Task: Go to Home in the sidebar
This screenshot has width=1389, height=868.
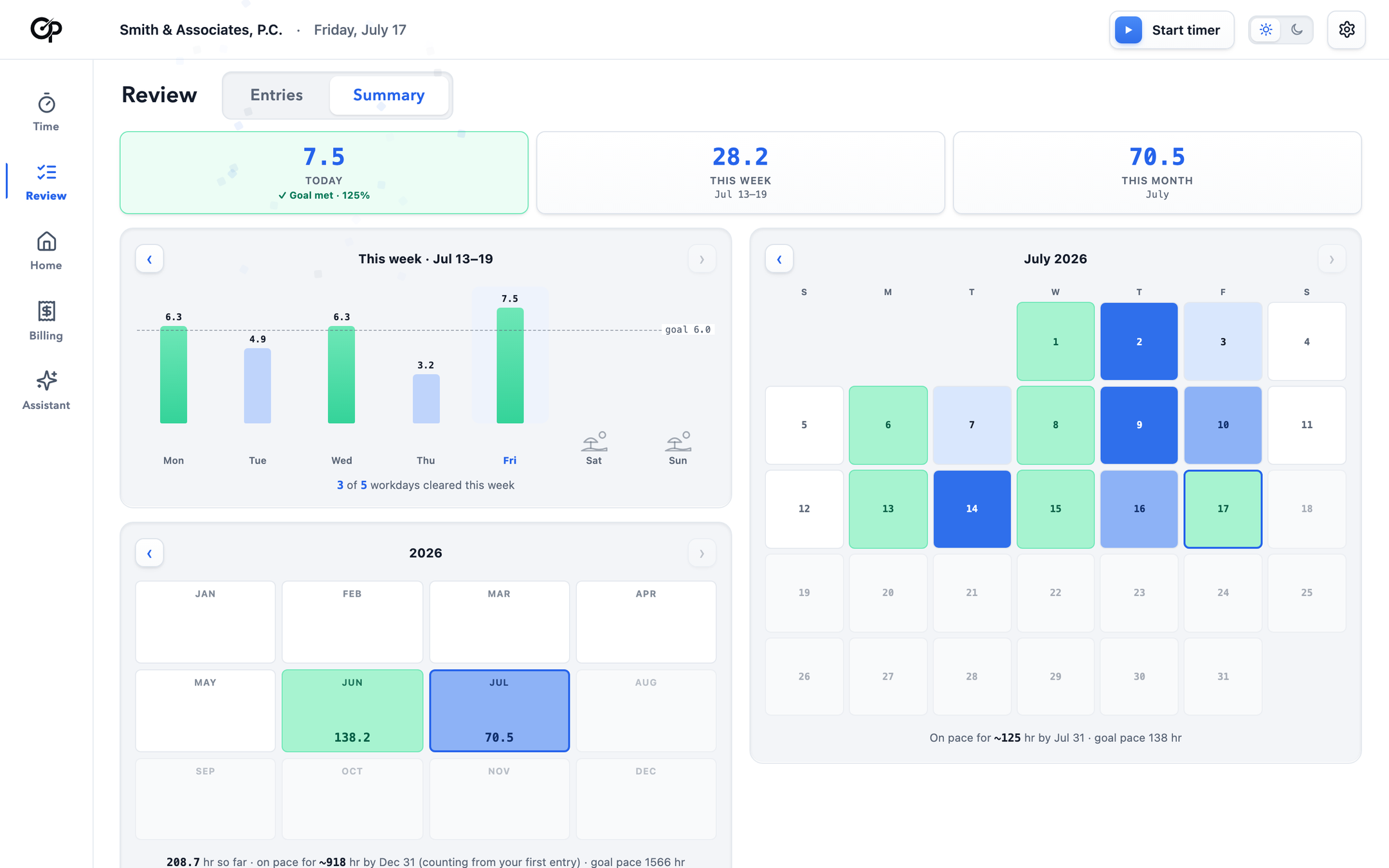Action: point(46,251)
